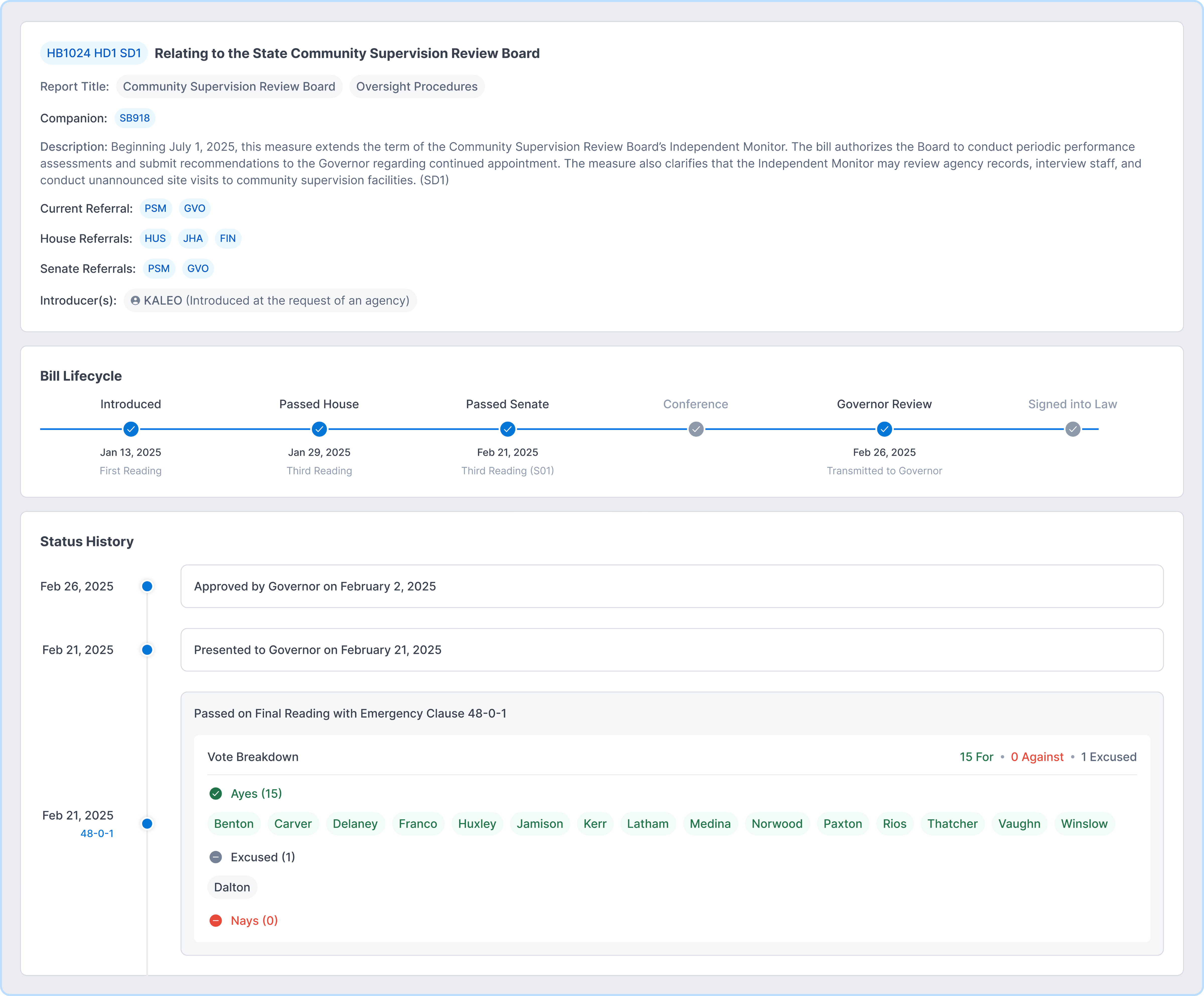Click the Governor Review checkmark icon

(884, 429)
